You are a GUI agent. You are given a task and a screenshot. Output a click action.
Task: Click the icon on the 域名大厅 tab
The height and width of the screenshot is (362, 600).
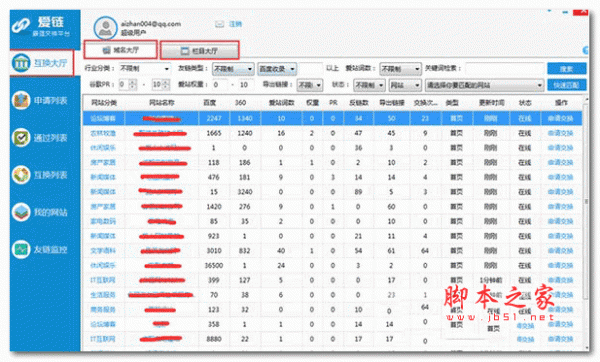106,50
